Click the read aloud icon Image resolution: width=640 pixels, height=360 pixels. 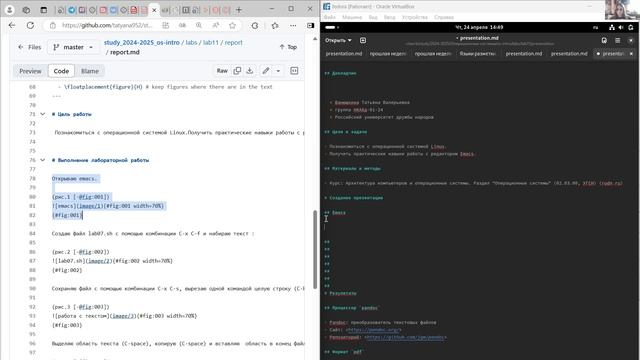216,25
